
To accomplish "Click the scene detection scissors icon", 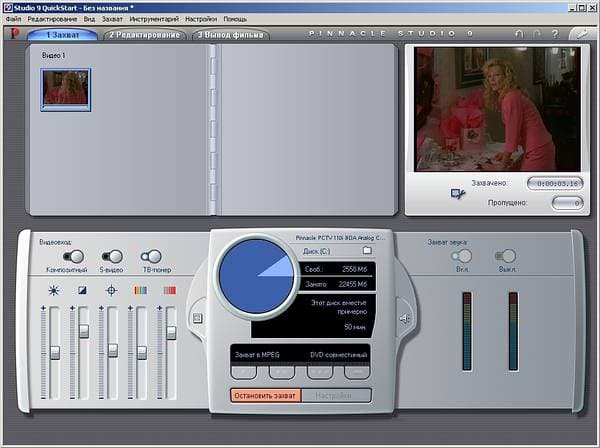I will tap(458, 194).
